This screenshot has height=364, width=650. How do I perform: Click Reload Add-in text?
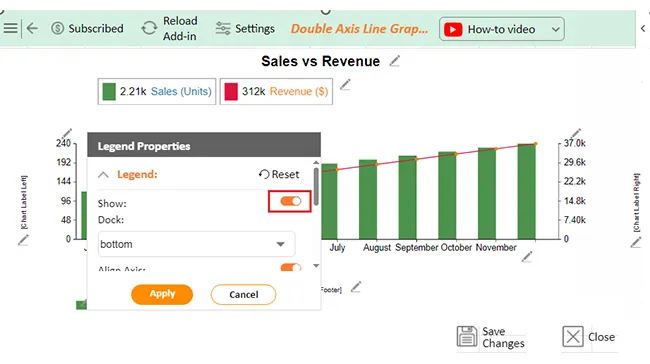pos(180,29)
